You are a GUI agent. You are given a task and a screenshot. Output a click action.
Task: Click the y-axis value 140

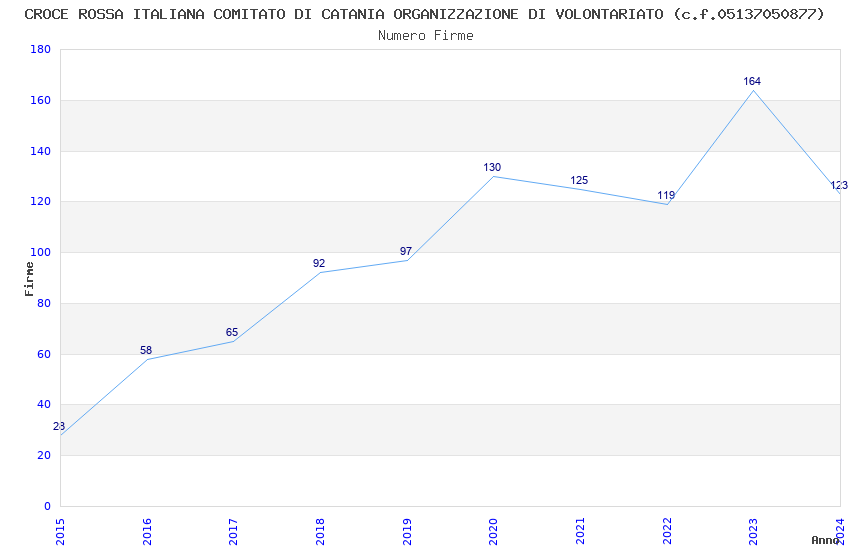point(41,151)
